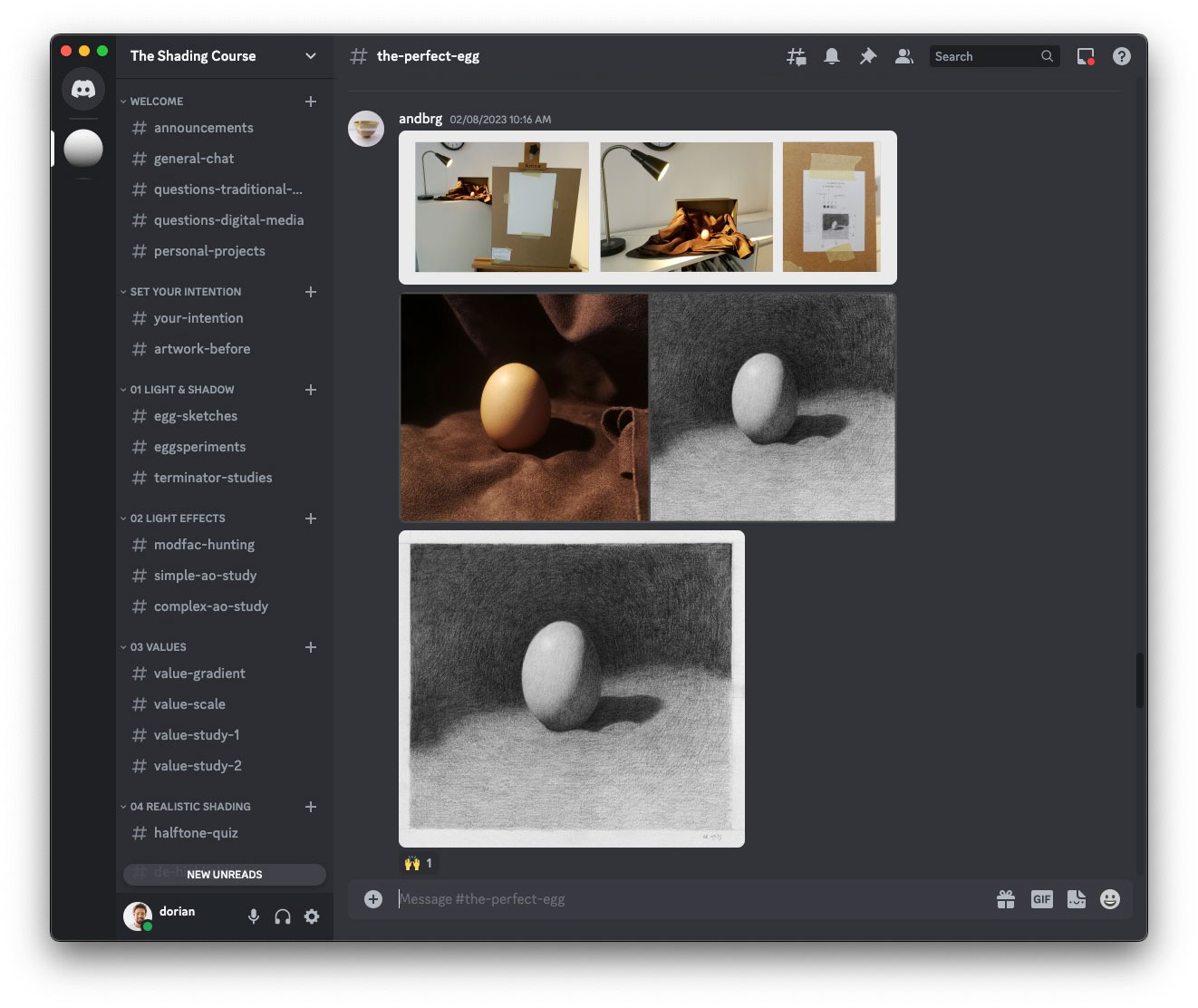Click the andbrg username
The width and height of the screenshot is (1198, 1008).
420,119
